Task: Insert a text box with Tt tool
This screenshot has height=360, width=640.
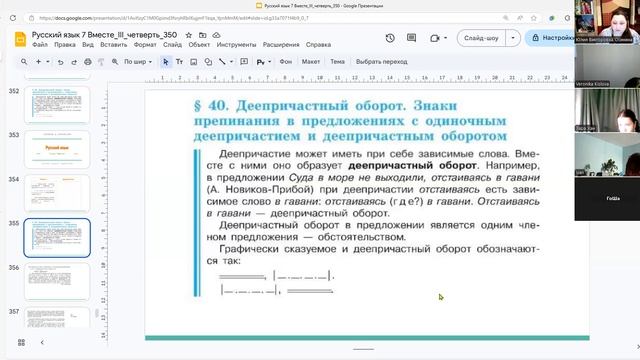Action: [x=180, y=62]
